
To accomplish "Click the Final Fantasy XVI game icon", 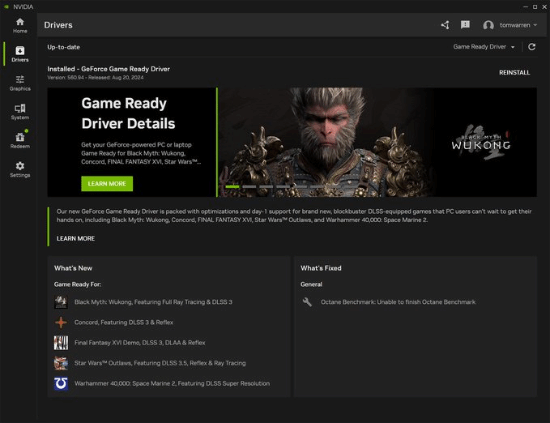I will click(61, 343).
